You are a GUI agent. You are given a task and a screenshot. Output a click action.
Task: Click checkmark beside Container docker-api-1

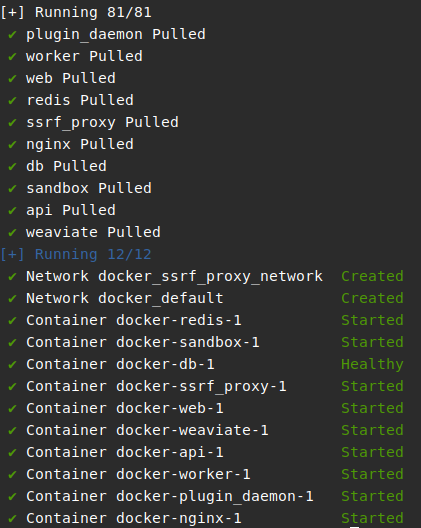click(x=12, y=452)
